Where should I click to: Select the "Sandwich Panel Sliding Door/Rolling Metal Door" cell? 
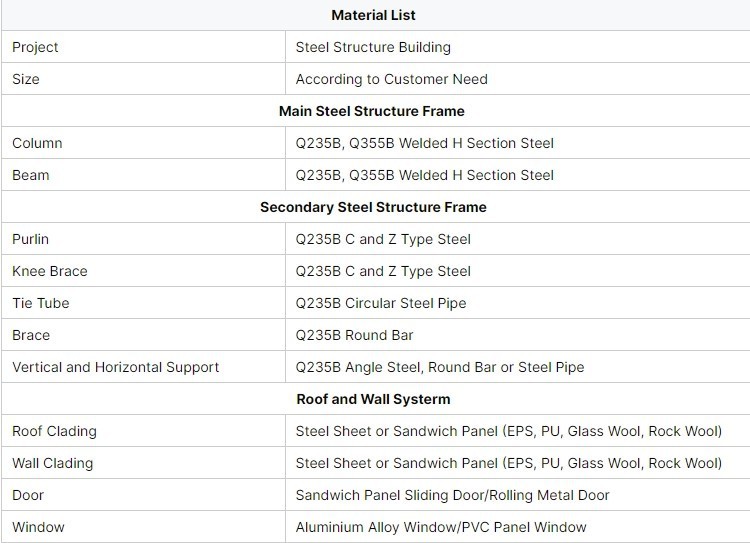452,495
